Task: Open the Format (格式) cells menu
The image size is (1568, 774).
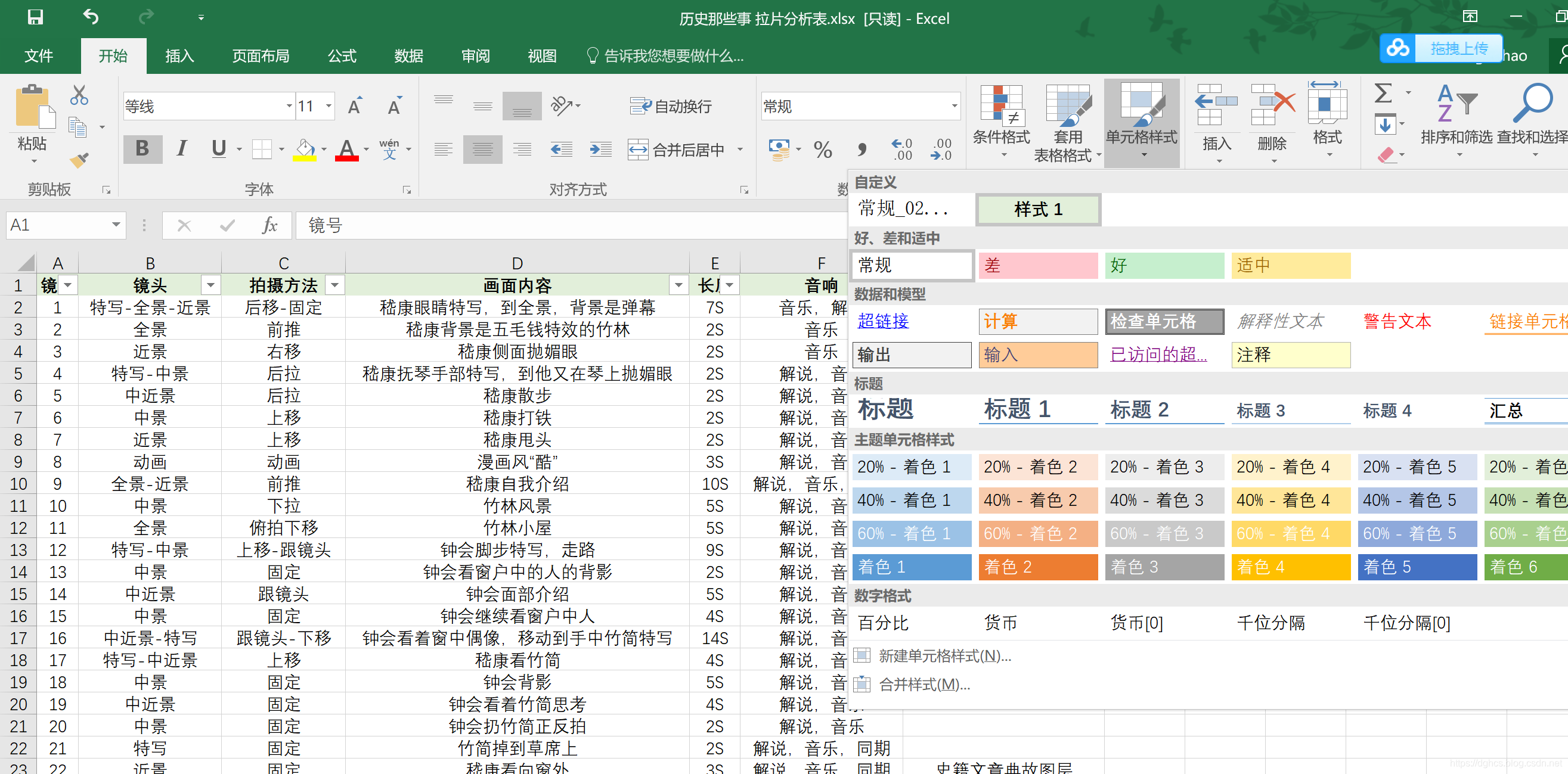Action: (x=1328, y=120)
